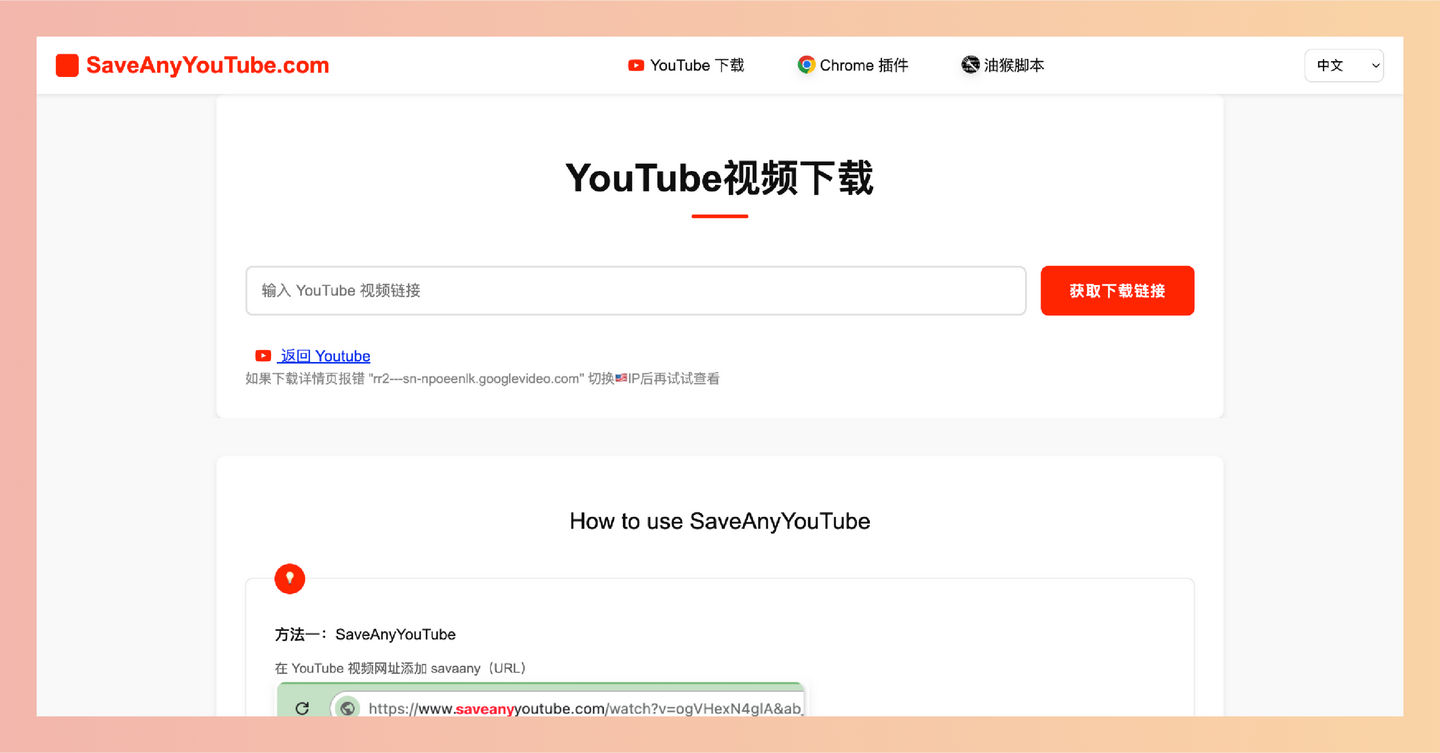Expand the 中文 language dropdown
Image resolution: width=1440 pixels, height=753 pixels.
point(1344,65)
